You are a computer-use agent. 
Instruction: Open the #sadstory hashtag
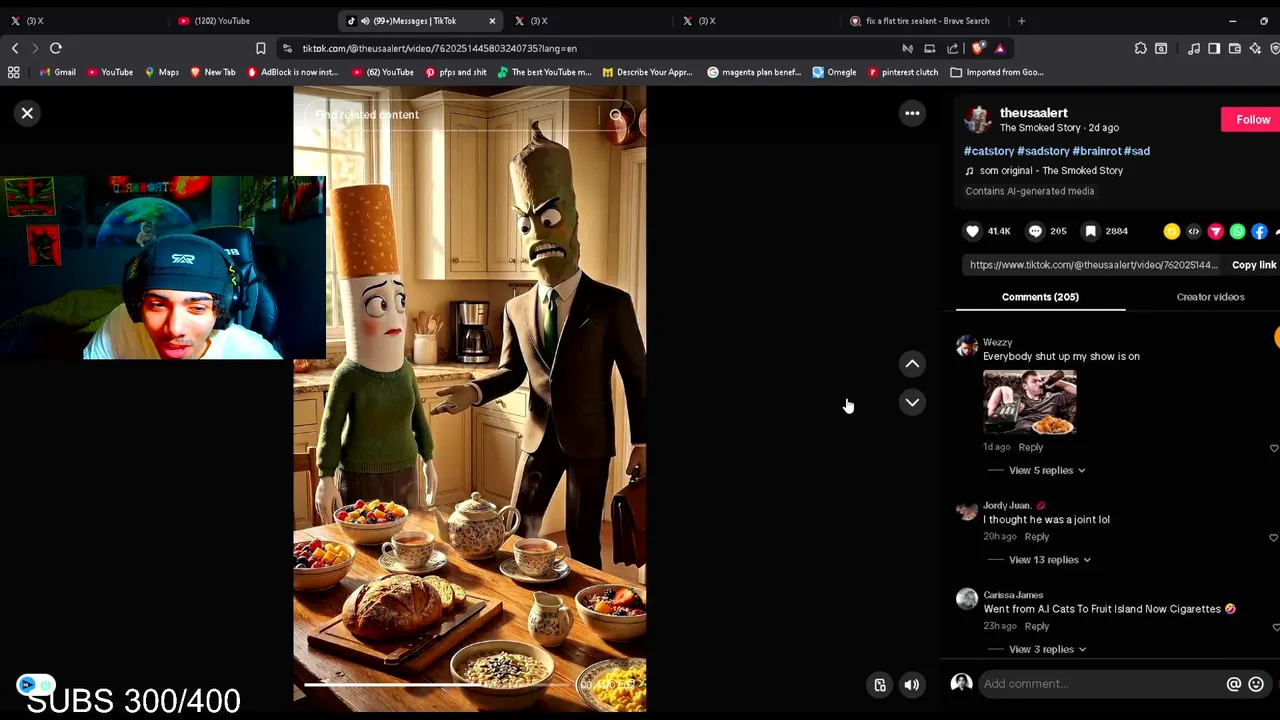[1043, 151]
